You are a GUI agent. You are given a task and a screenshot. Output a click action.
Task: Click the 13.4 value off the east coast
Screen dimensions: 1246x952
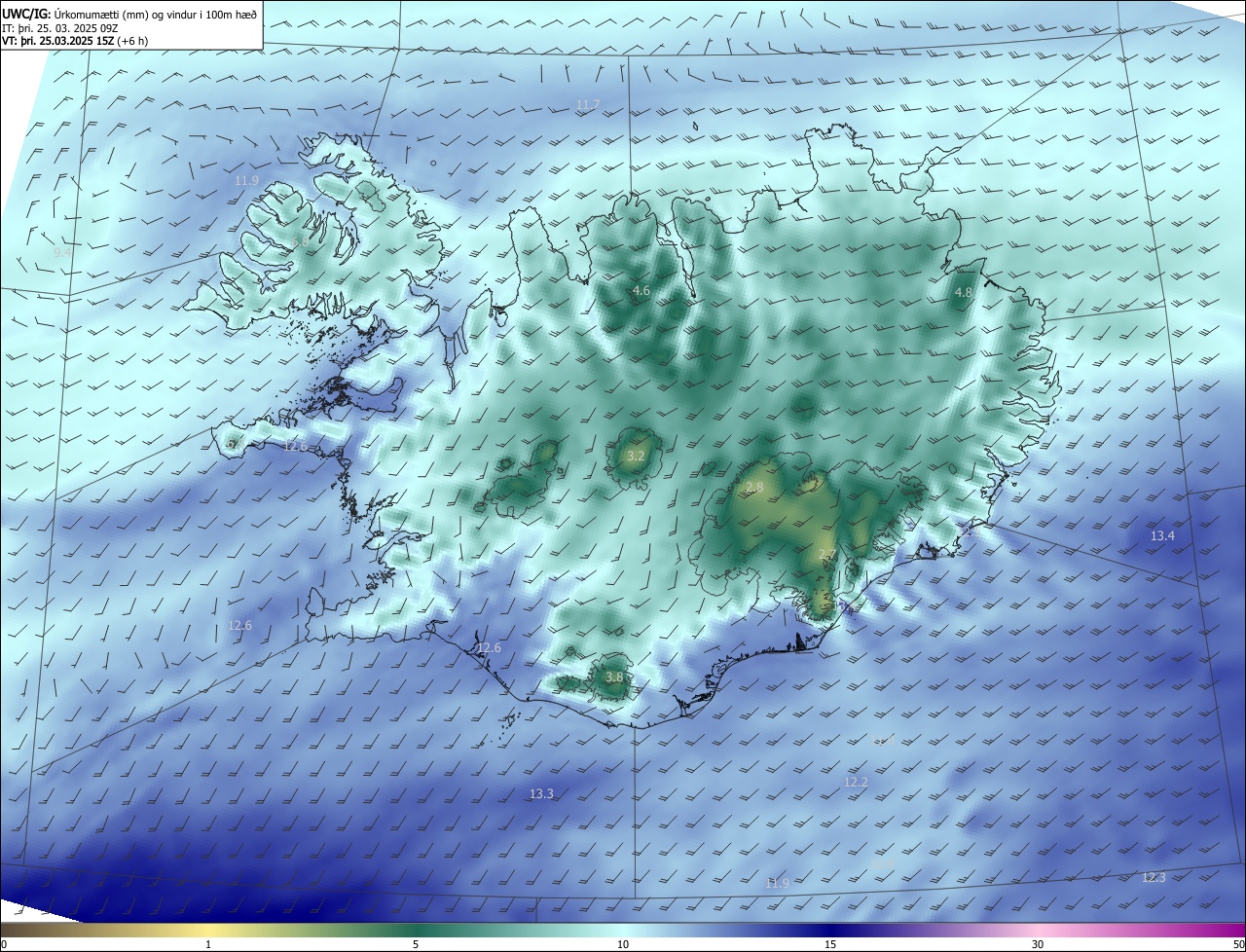click(x=1162, y=535)
